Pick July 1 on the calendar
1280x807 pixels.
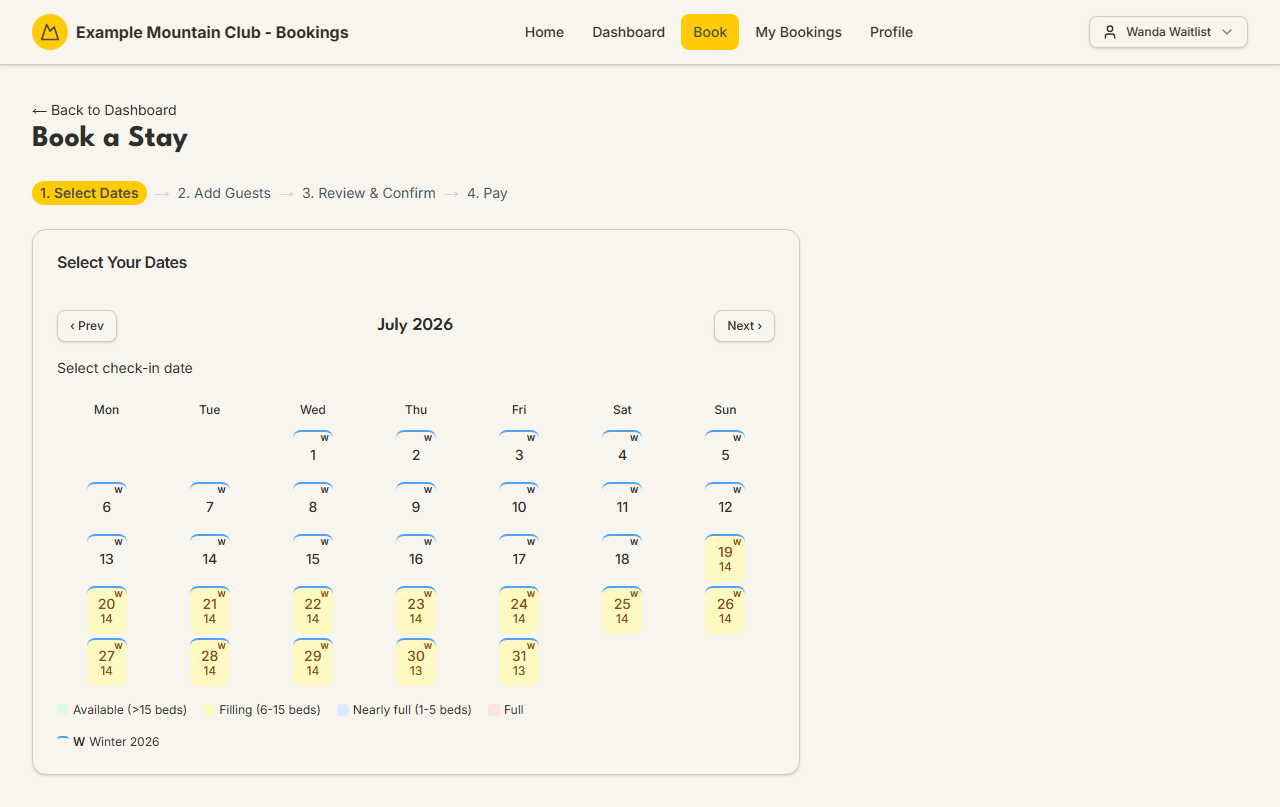click(x=313, y=452)
